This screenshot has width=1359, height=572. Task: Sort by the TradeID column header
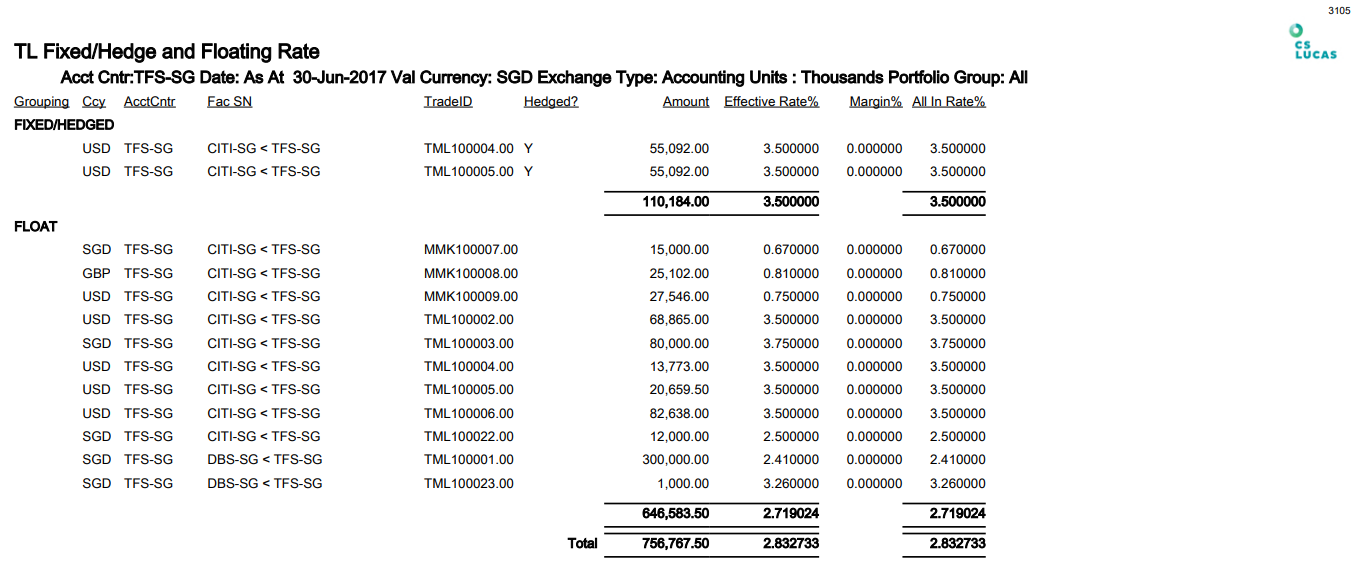coord(447,102)
